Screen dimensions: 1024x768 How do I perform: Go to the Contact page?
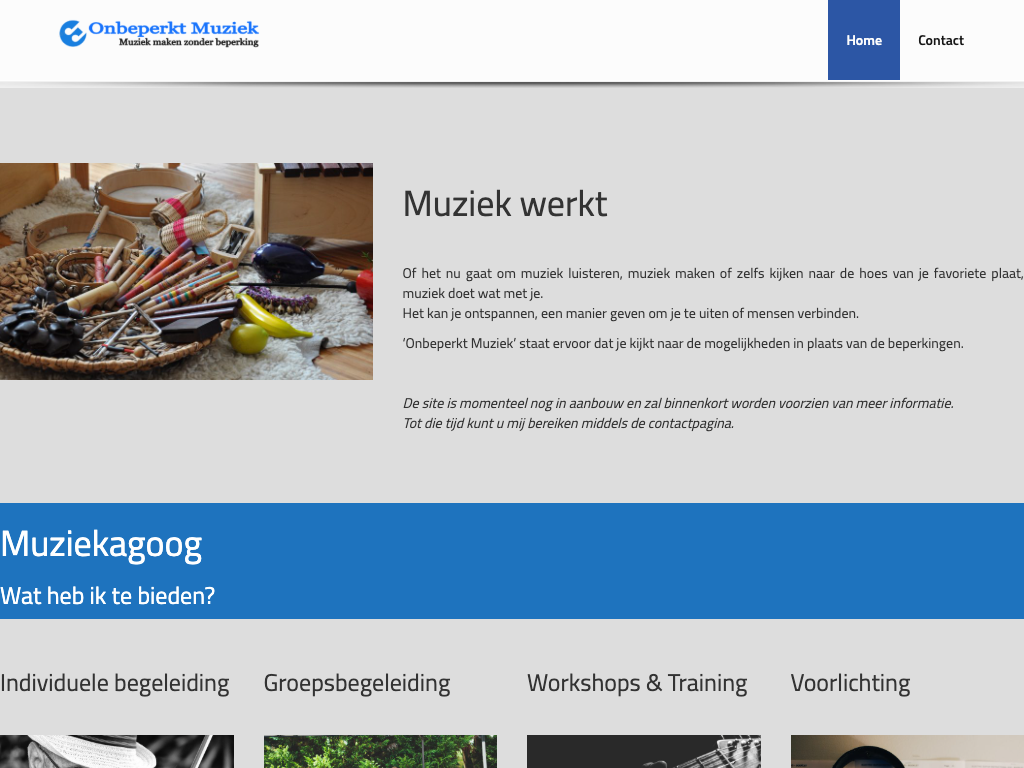click(x=941, y=40)
